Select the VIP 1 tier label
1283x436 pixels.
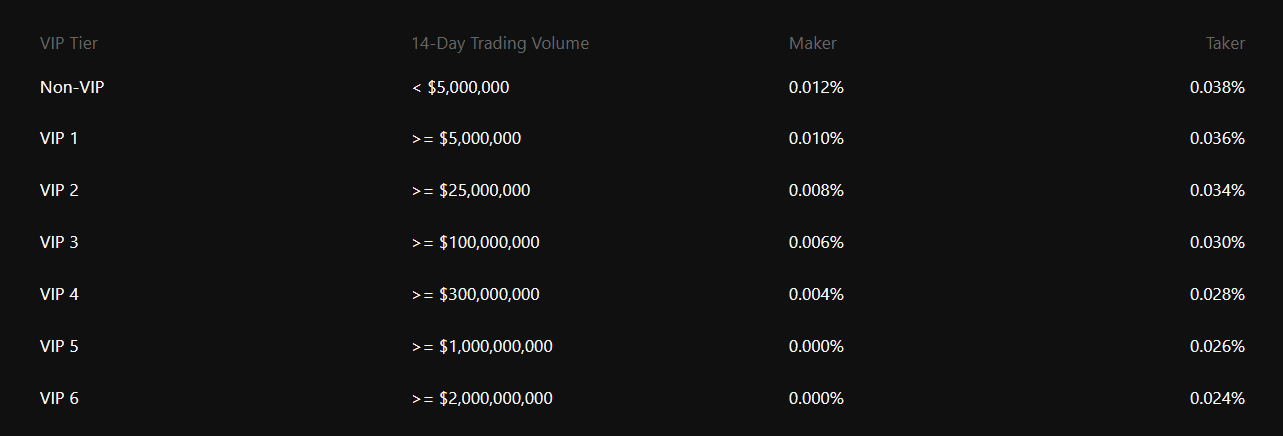tap(59, 138)
